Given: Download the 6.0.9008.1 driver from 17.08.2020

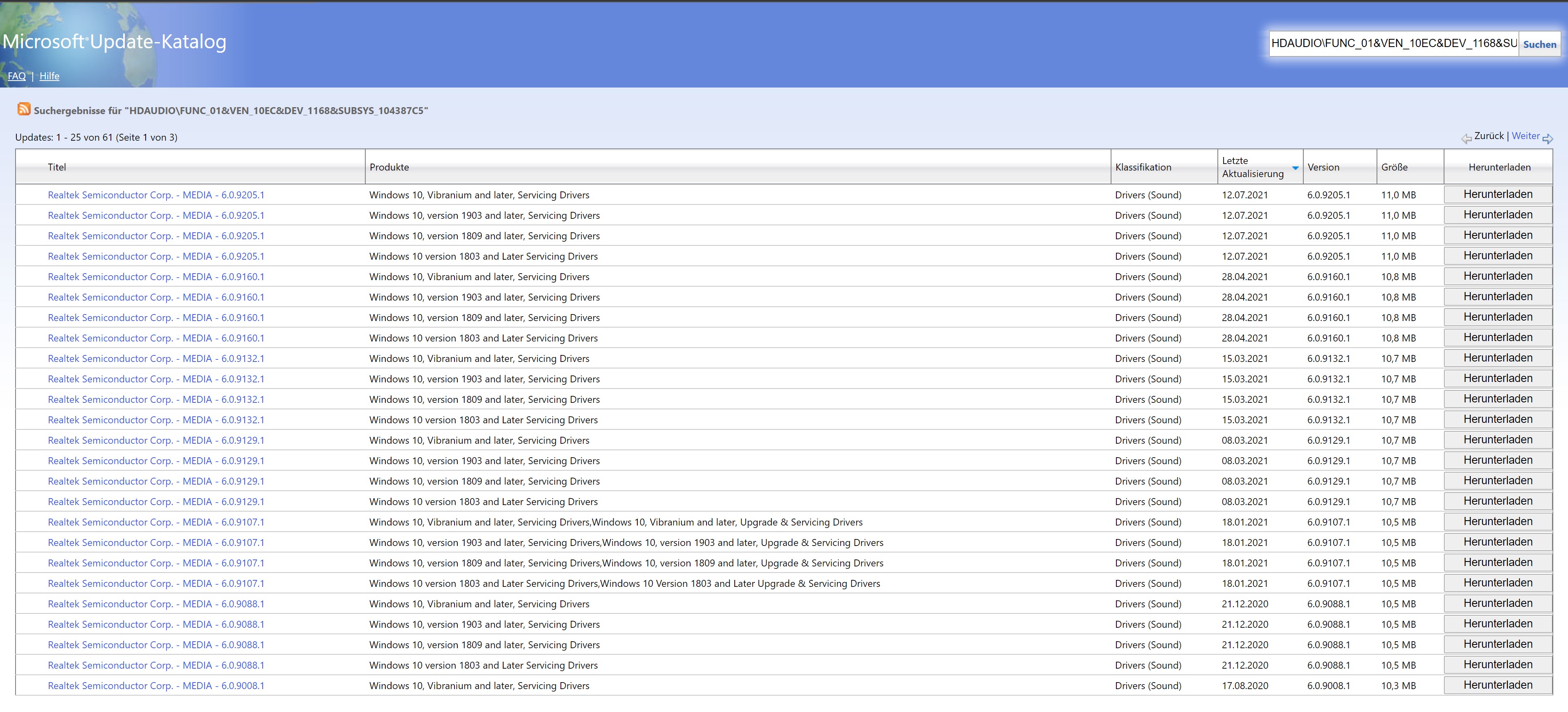Looking at the screenshot, I should point(1497,685).
